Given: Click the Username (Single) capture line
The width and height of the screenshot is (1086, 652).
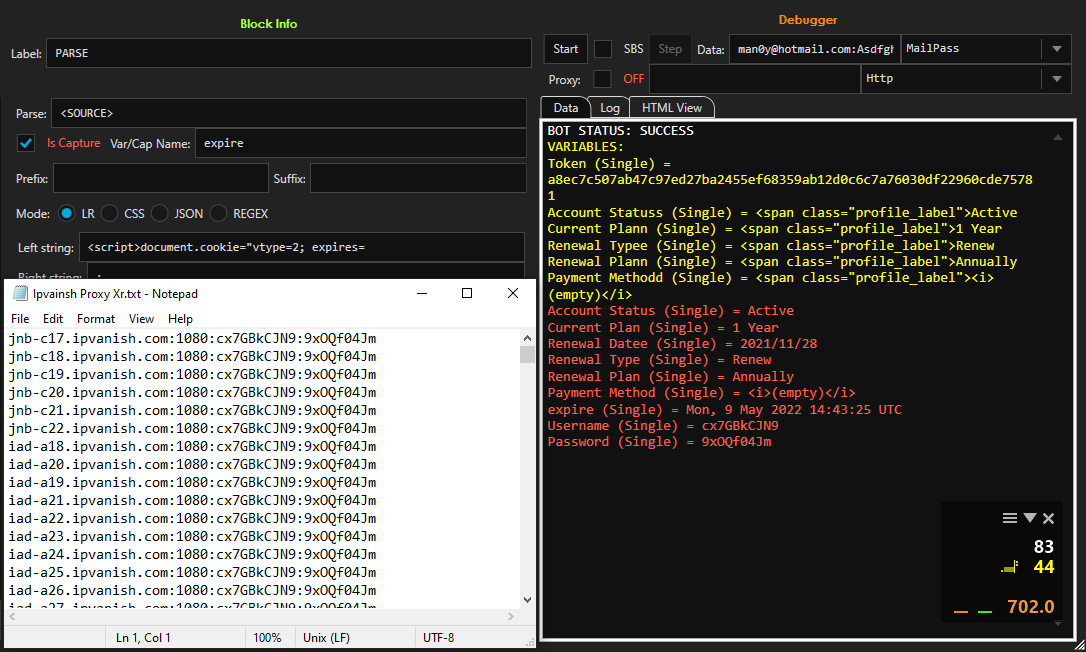Looking at the screenshot, I should click(663, 425).
